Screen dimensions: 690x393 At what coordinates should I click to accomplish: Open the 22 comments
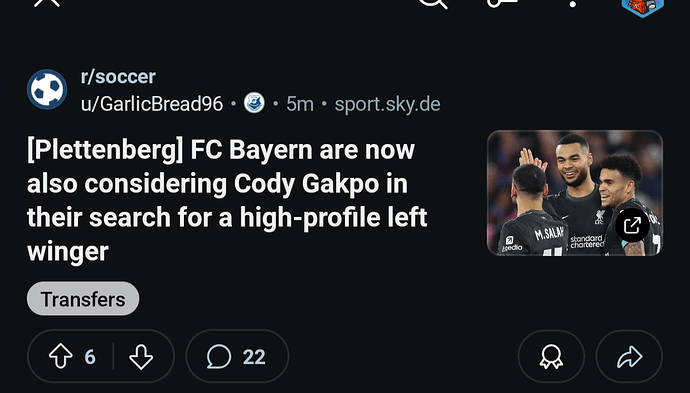pyautogui.click(x=237, y=356)
